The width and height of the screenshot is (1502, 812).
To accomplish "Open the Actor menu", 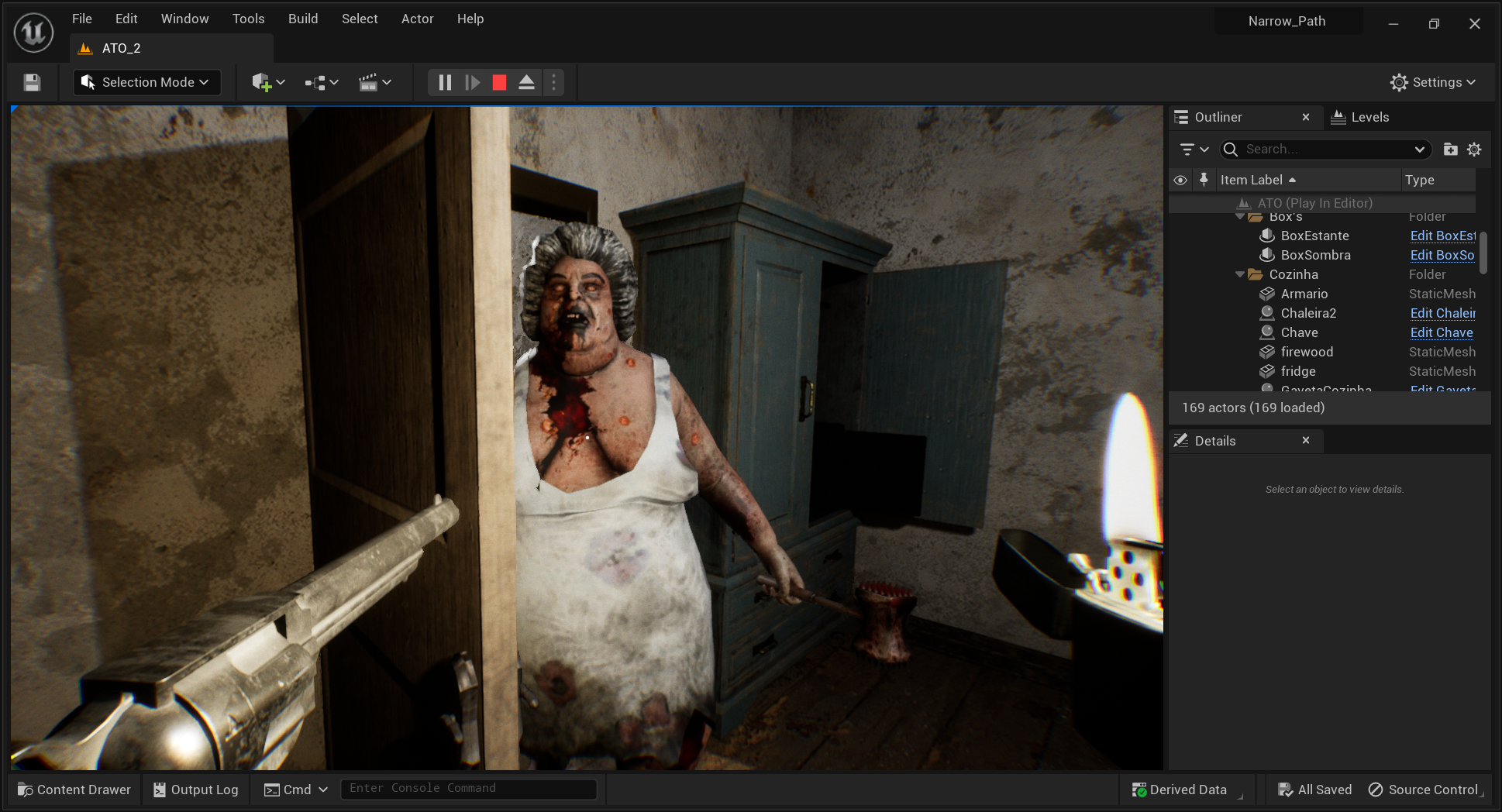I will pos(418,19).
